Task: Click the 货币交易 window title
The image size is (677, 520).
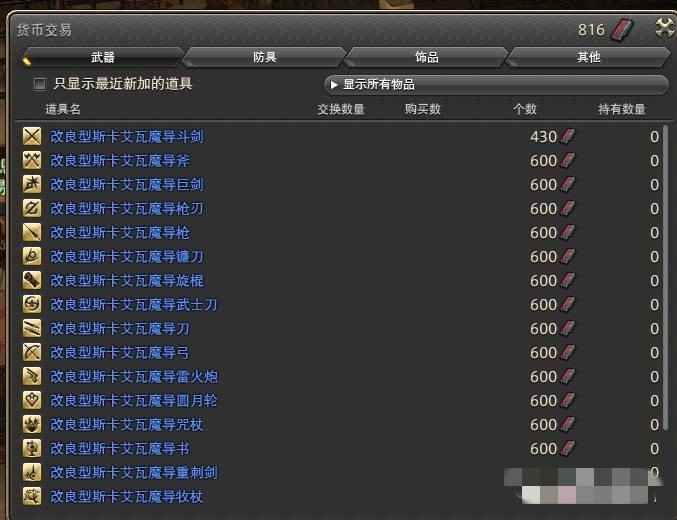Action: (44, 30)
